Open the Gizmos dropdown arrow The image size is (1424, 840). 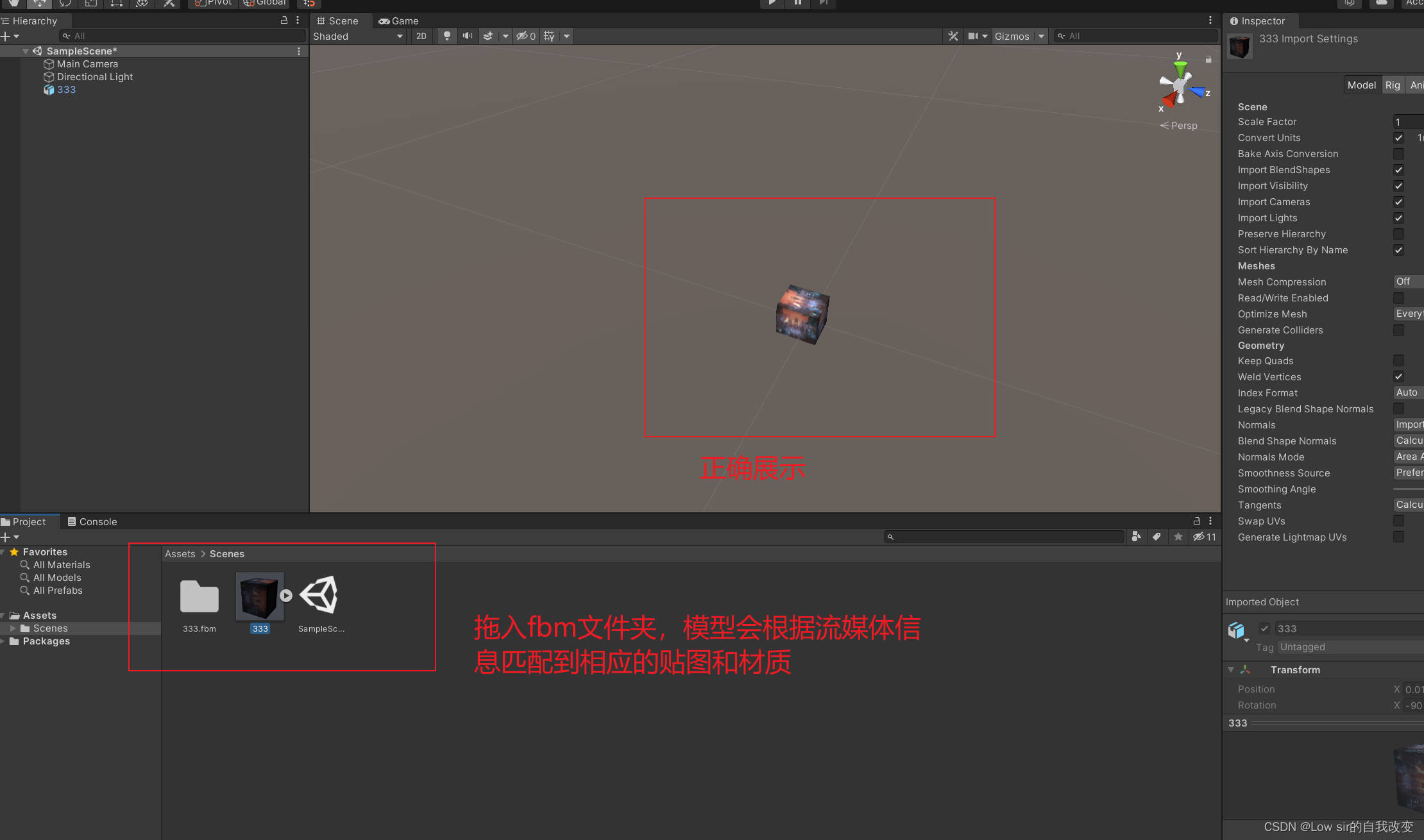[1041, 36]
